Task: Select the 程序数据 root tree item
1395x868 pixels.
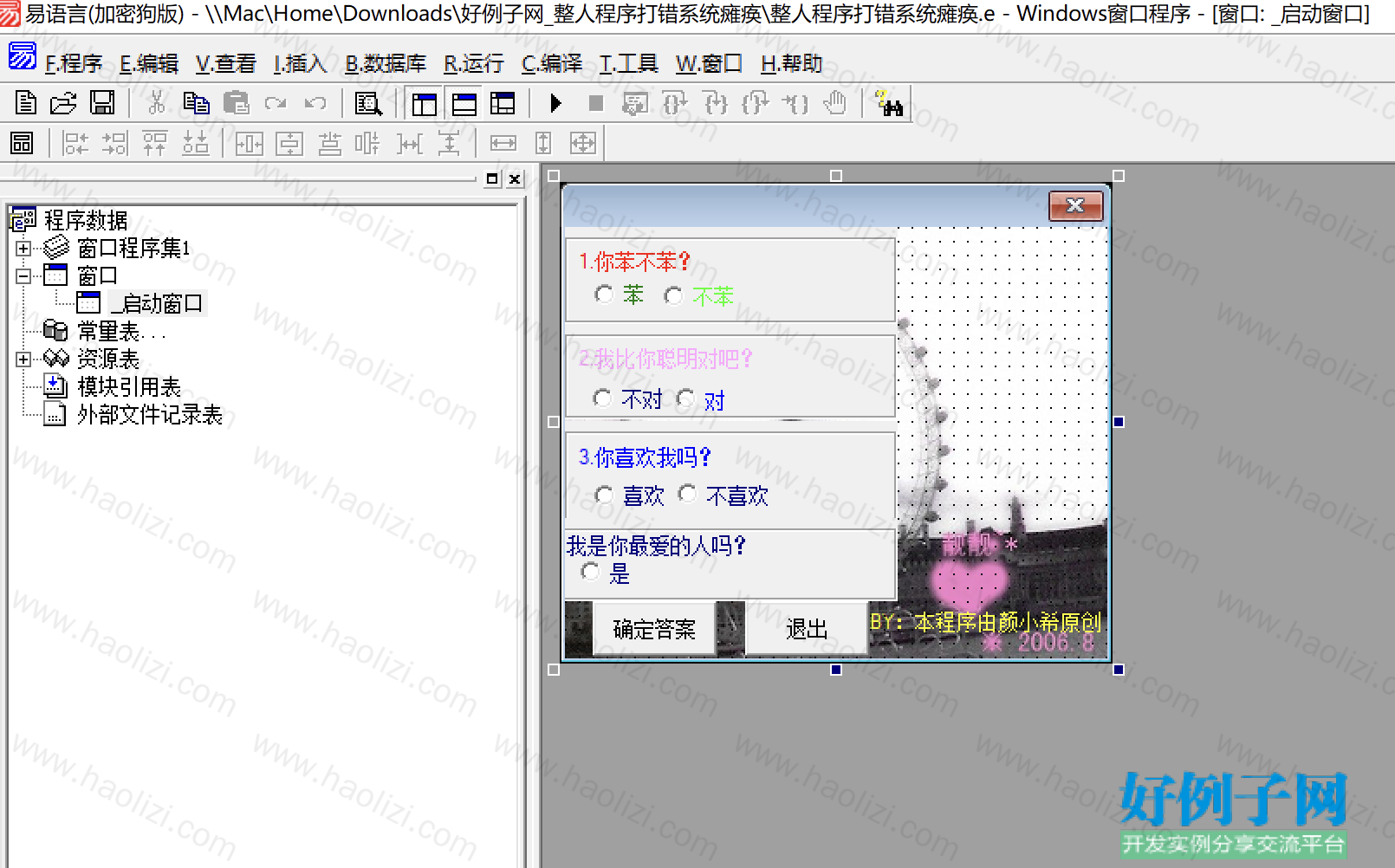Action: (x=86, y=221)
